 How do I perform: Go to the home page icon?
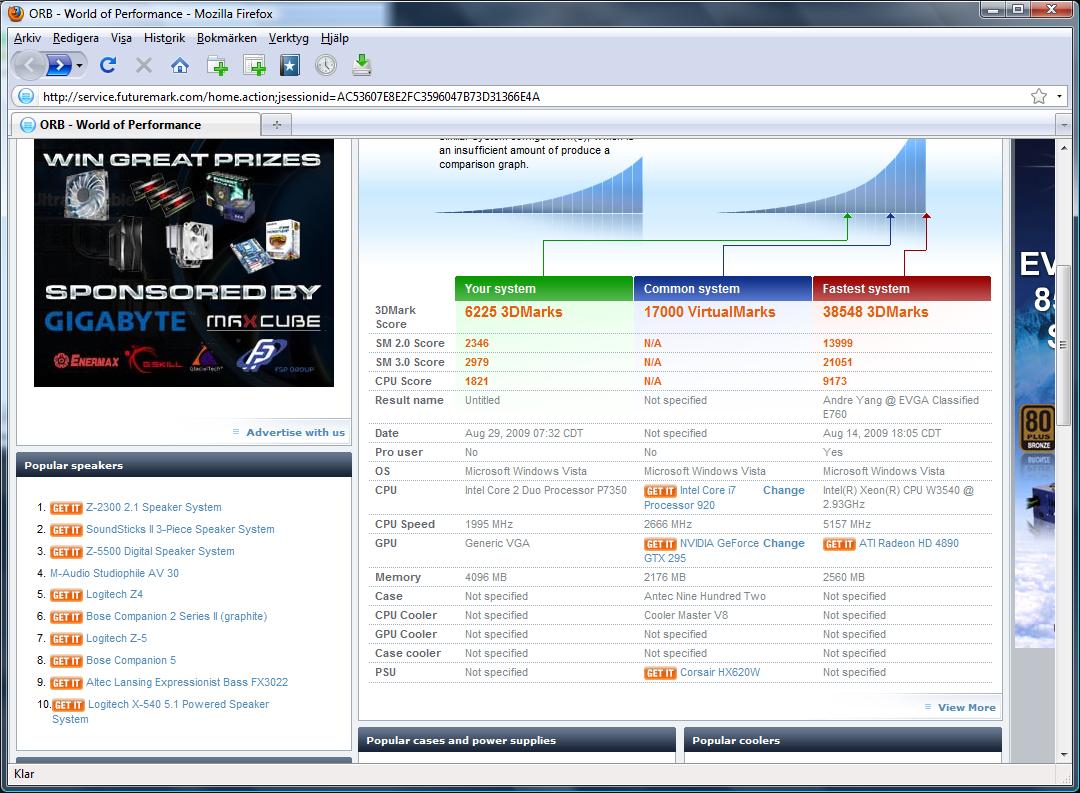click(180, 65)
